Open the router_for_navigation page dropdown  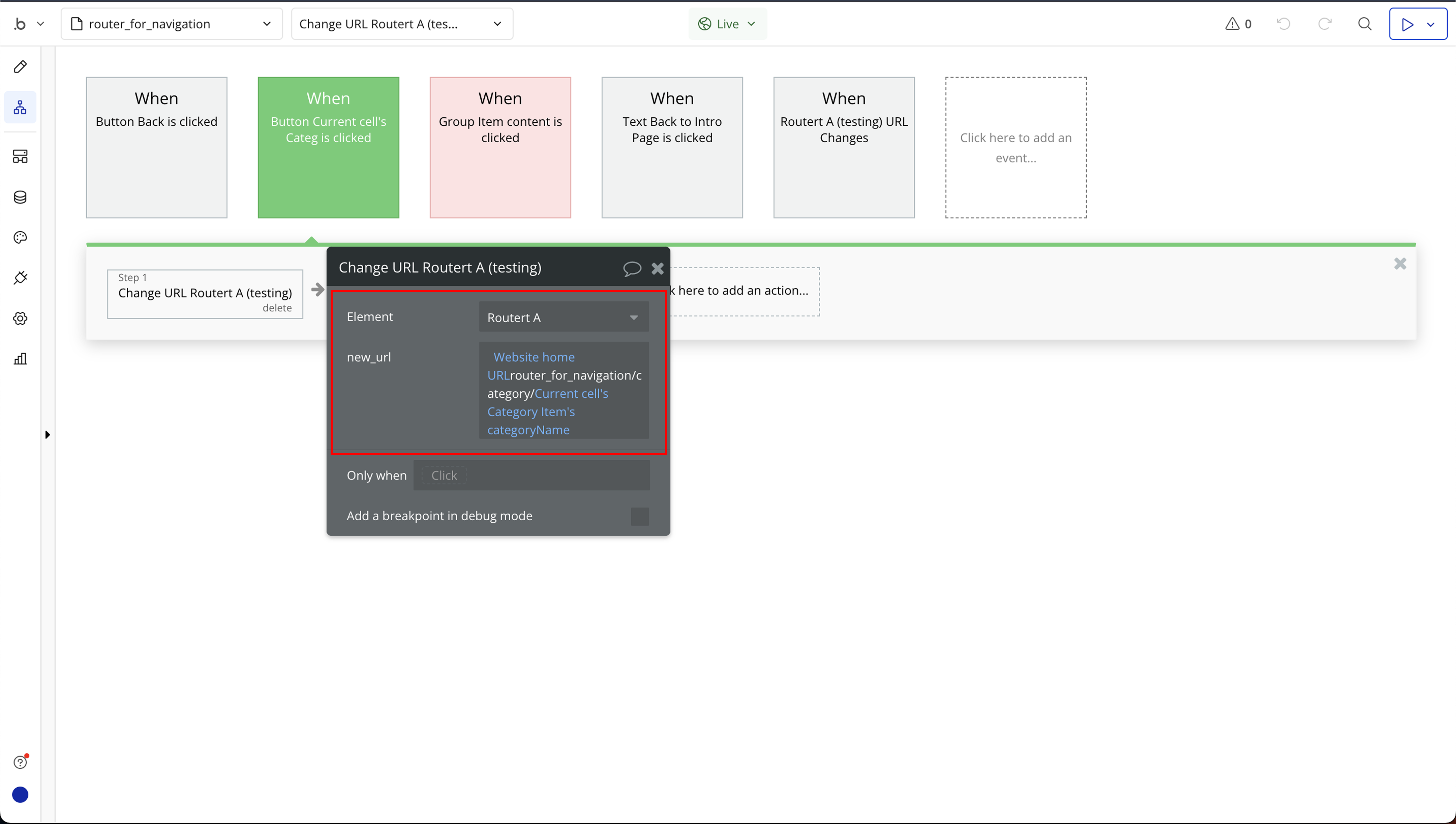click(x=172, y=24)
